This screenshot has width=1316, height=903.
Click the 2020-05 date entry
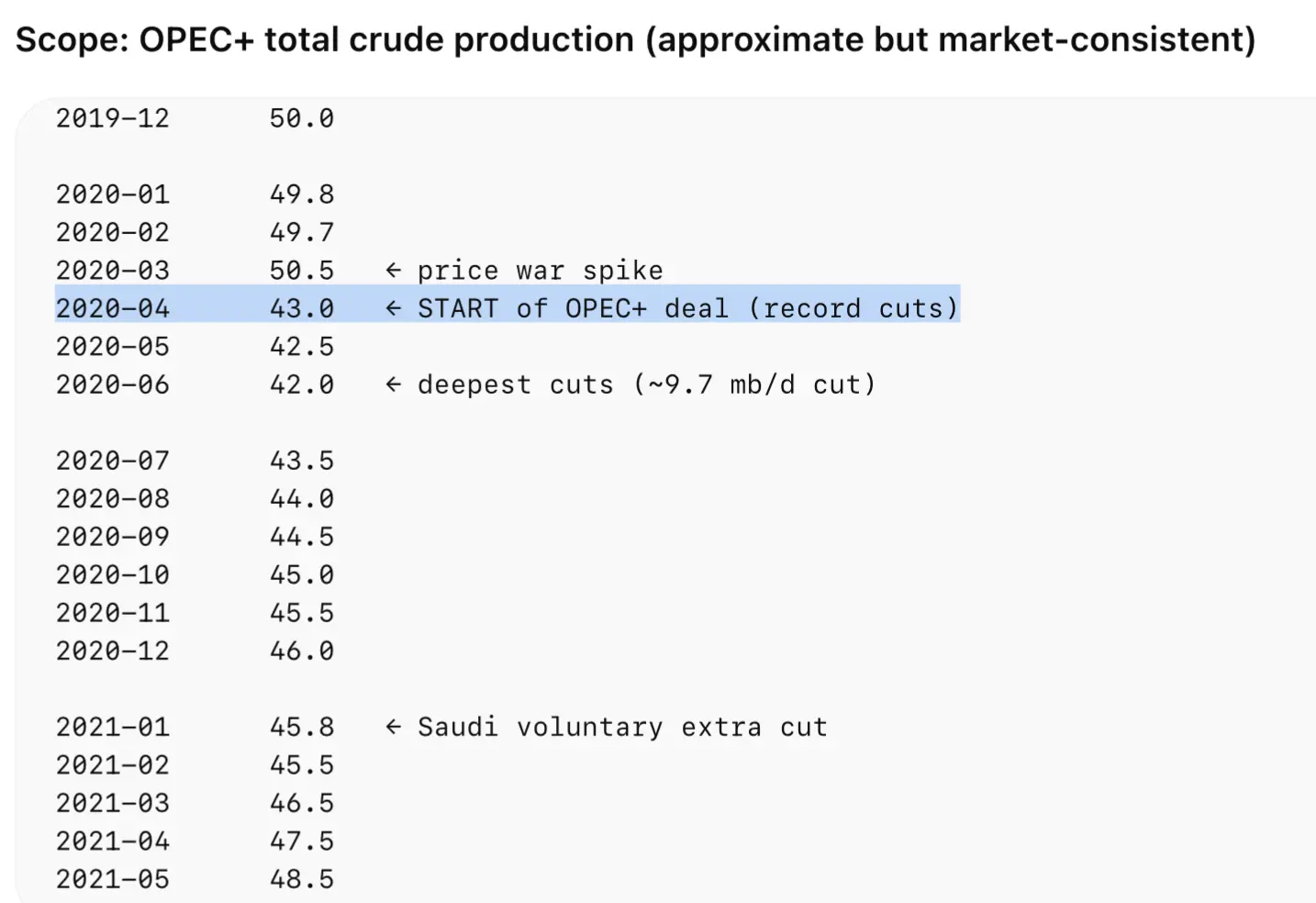tap(113, 347)
